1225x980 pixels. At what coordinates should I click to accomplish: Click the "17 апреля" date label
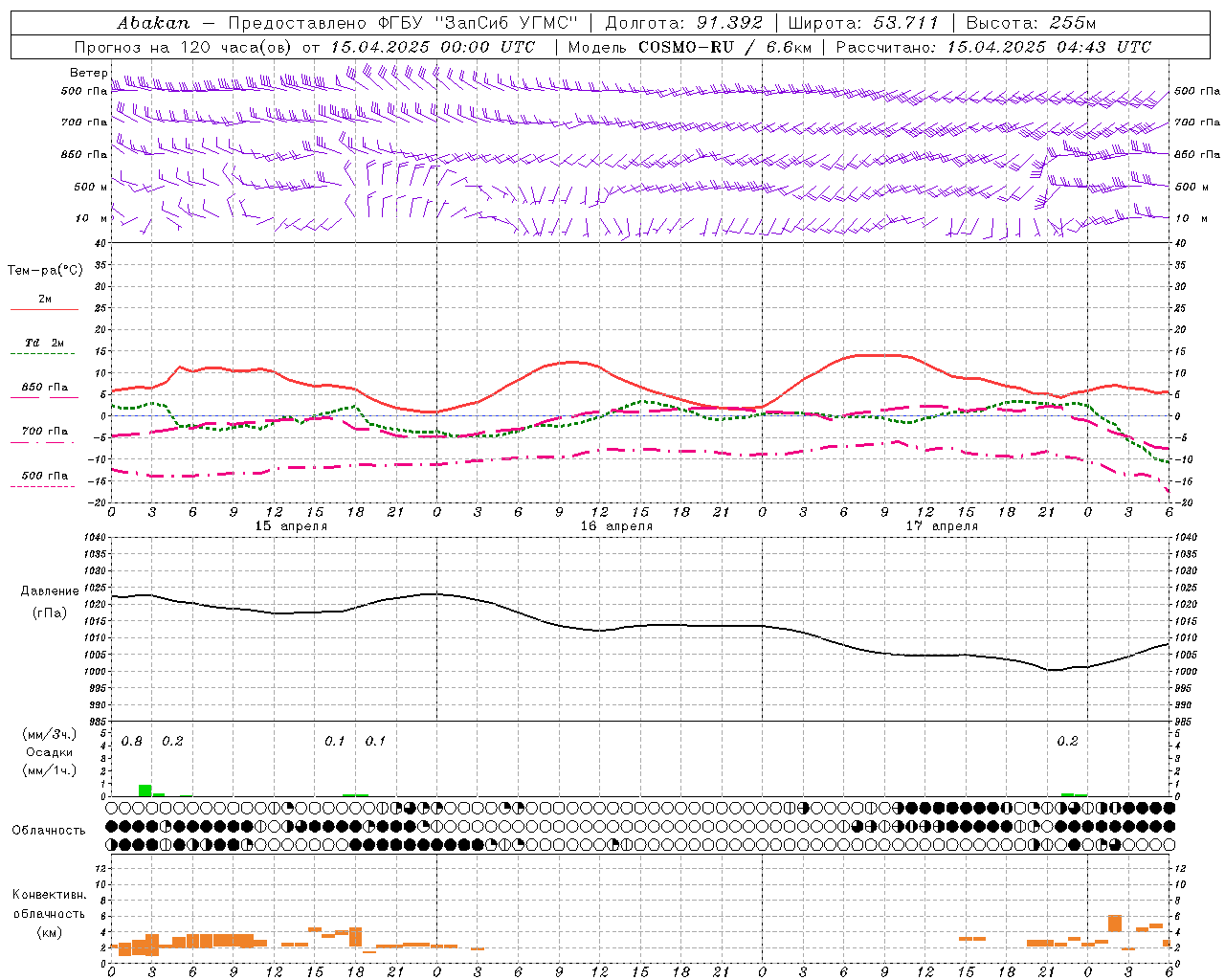[x=942, y=526]
